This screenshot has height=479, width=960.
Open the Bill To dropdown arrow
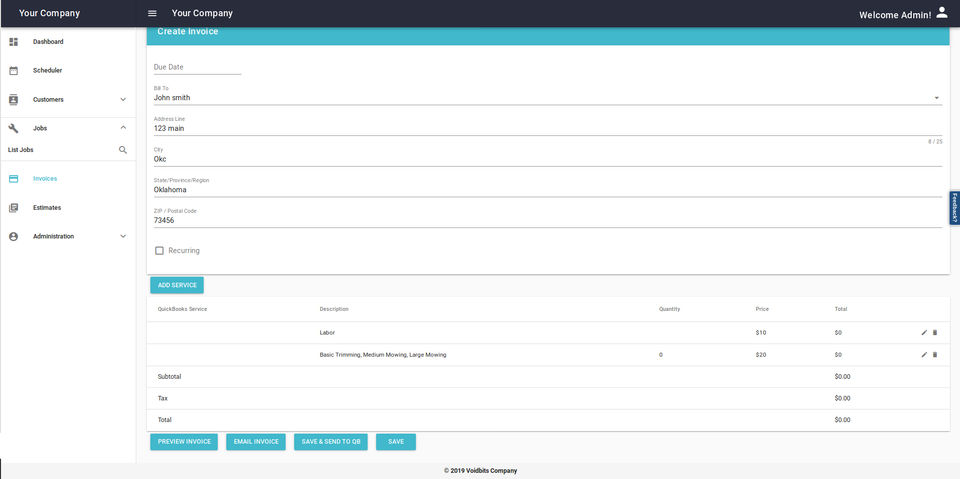(x=937, y=98)
